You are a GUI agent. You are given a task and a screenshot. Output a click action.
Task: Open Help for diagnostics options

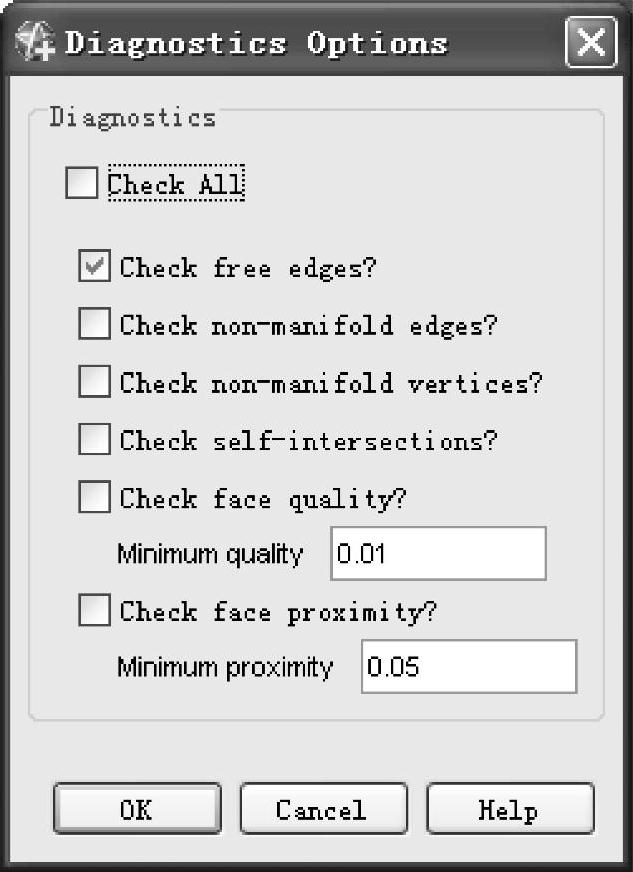click(x=510, y=809)
